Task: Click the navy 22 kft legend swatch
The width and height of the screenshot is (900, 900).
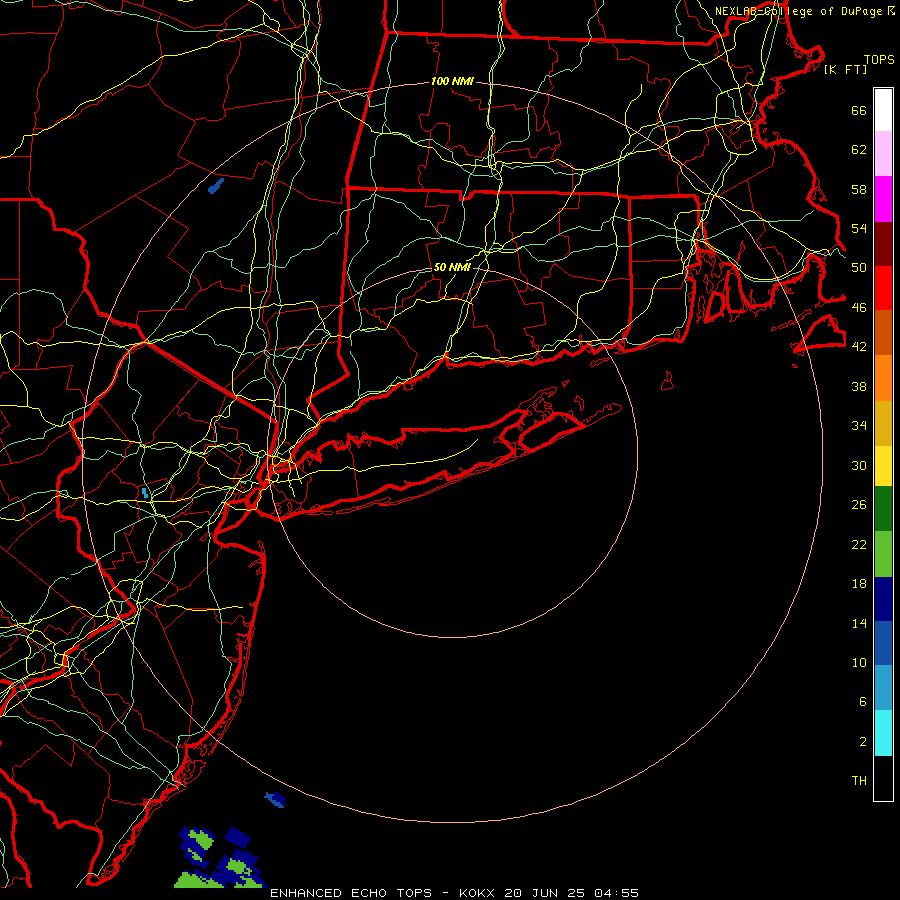Action: point(883,599)
